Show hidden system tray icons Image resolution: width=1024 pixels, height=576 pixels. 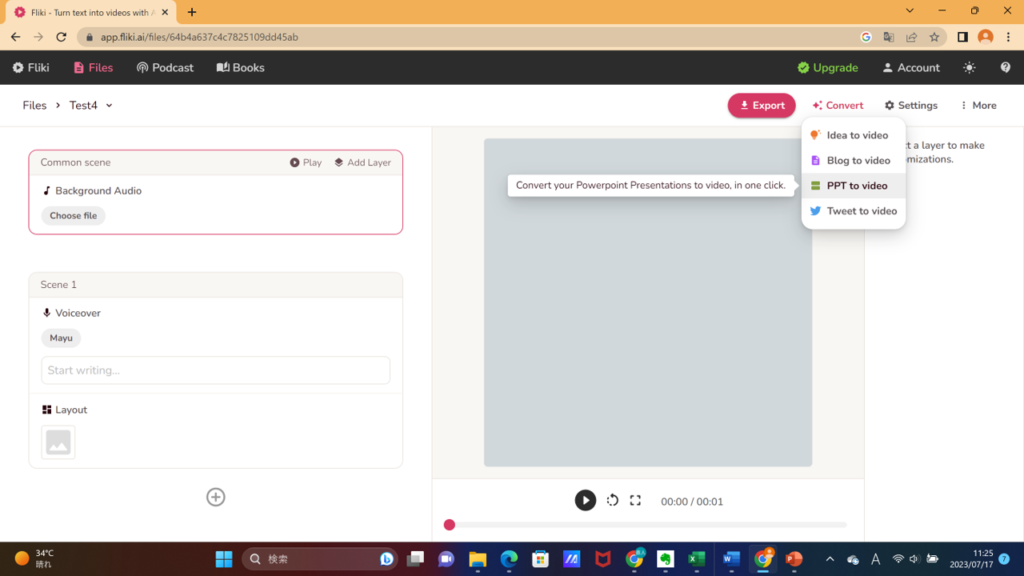pyautogui.click(x=830, y=559)
